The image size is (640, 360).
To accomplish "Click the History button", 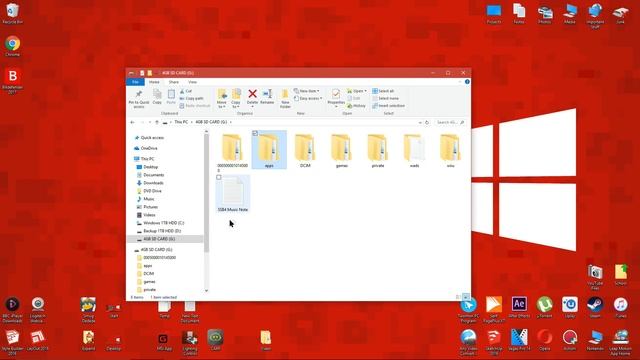I will click(x=356, y=106).
